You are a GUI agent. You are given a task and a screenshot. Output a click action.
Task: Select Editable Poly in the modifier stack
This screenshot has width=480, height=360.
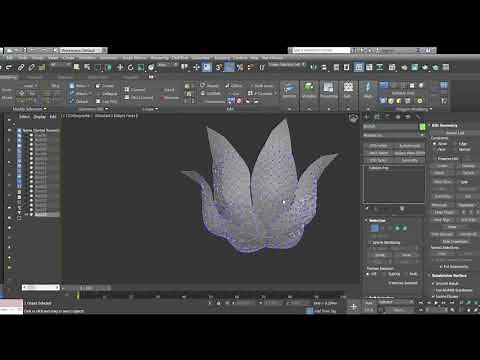click(378, 168)
